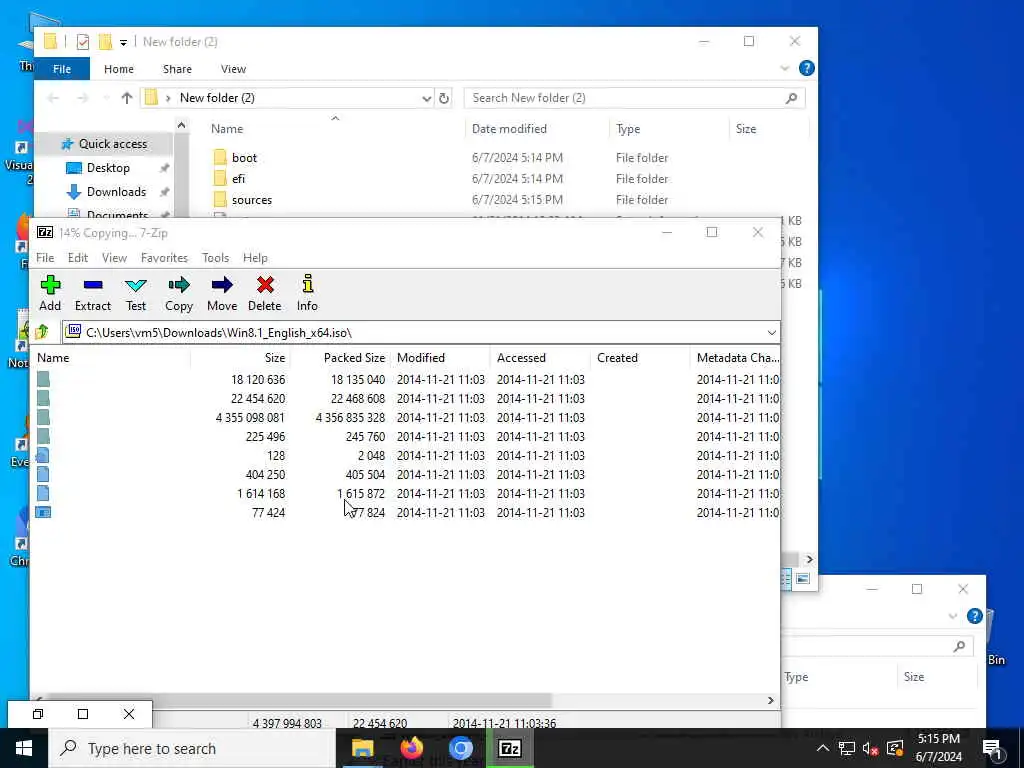Viewport: 1024px width, 768px height.
Task: Select the row with size 1 614 168
Action: tap(405, 494)
